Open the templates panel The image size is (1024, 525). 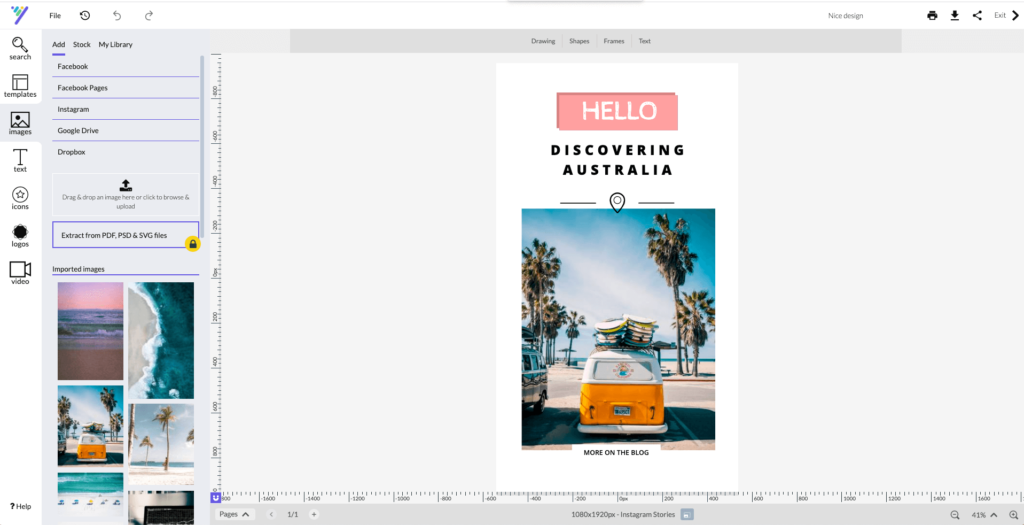(x=20, y=86)
